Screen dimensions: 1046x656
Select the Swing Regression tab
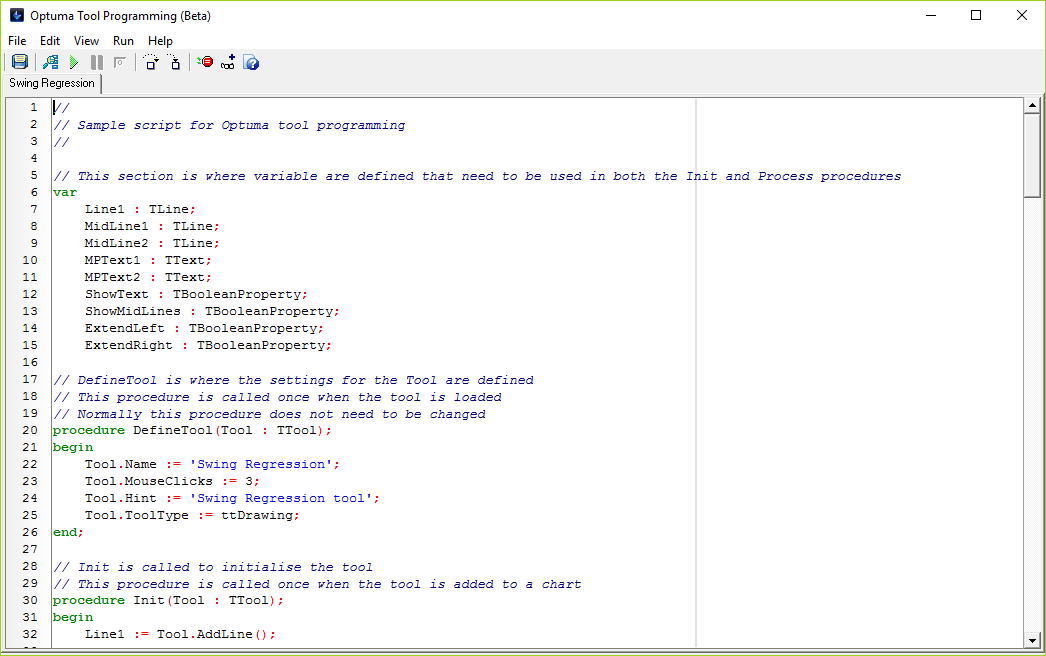(52, 83)
